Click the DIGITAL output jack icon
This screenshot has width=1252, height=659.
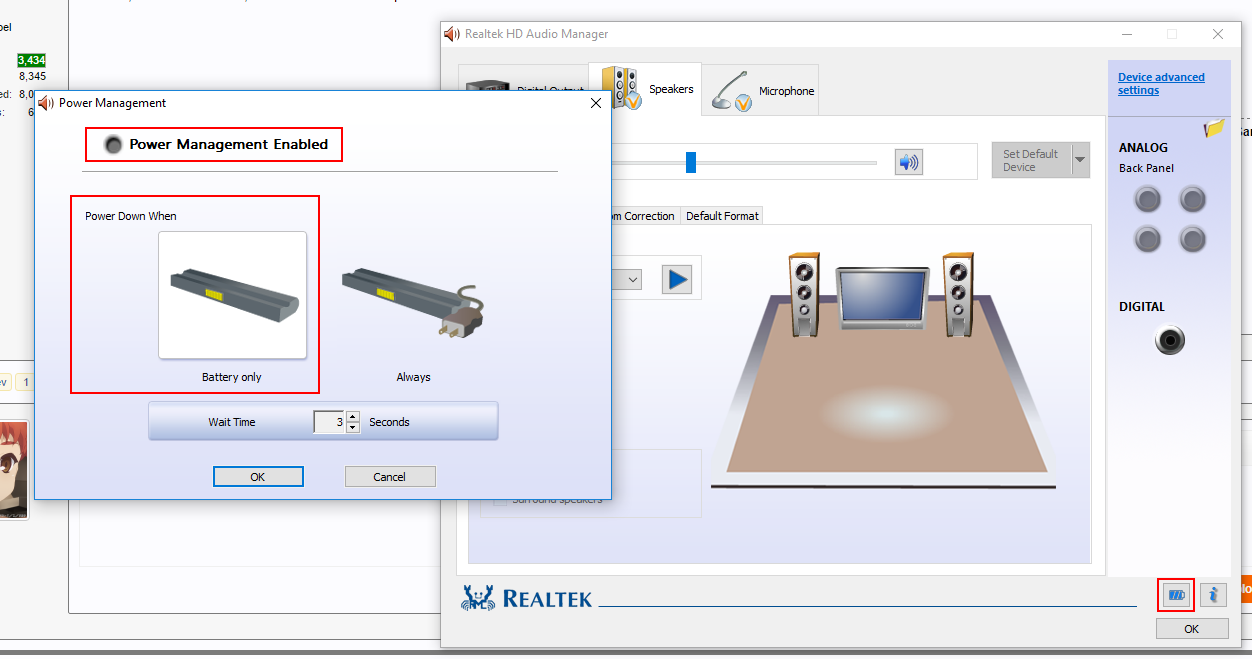pos(1170,340)
